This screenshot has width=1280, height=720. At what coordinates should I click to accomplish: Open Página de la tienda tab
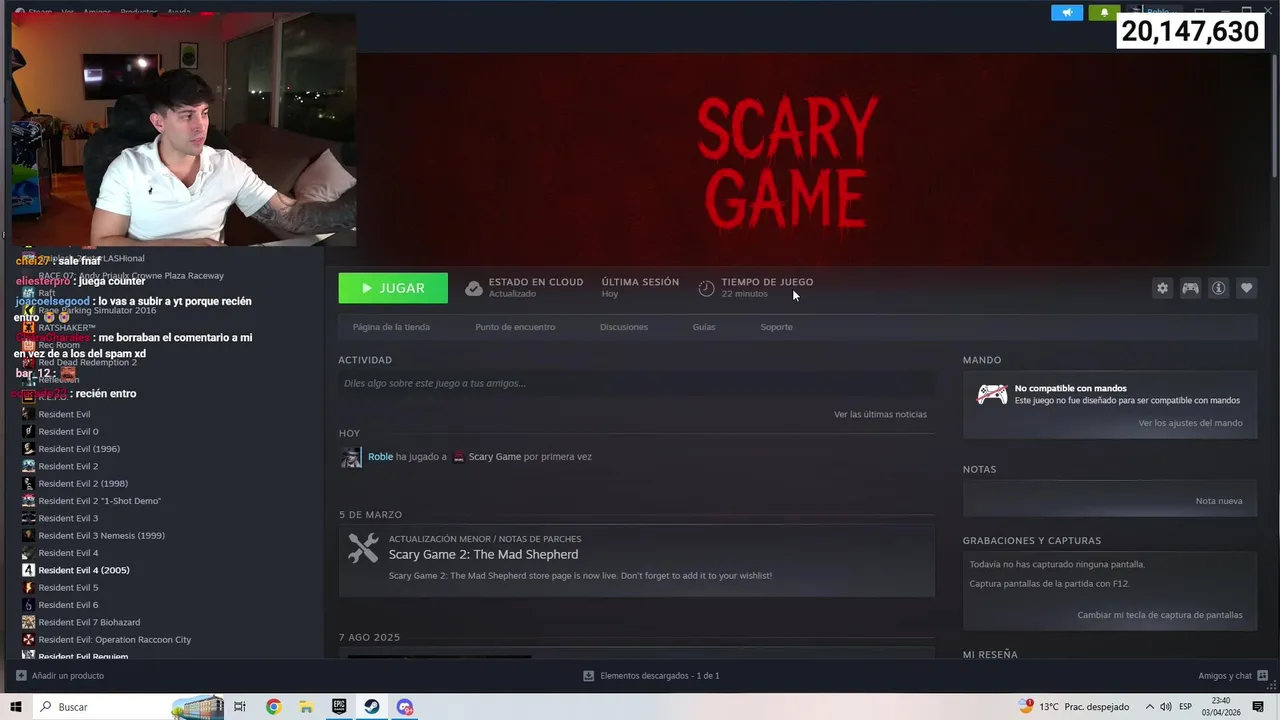click(x=391, y=327)
